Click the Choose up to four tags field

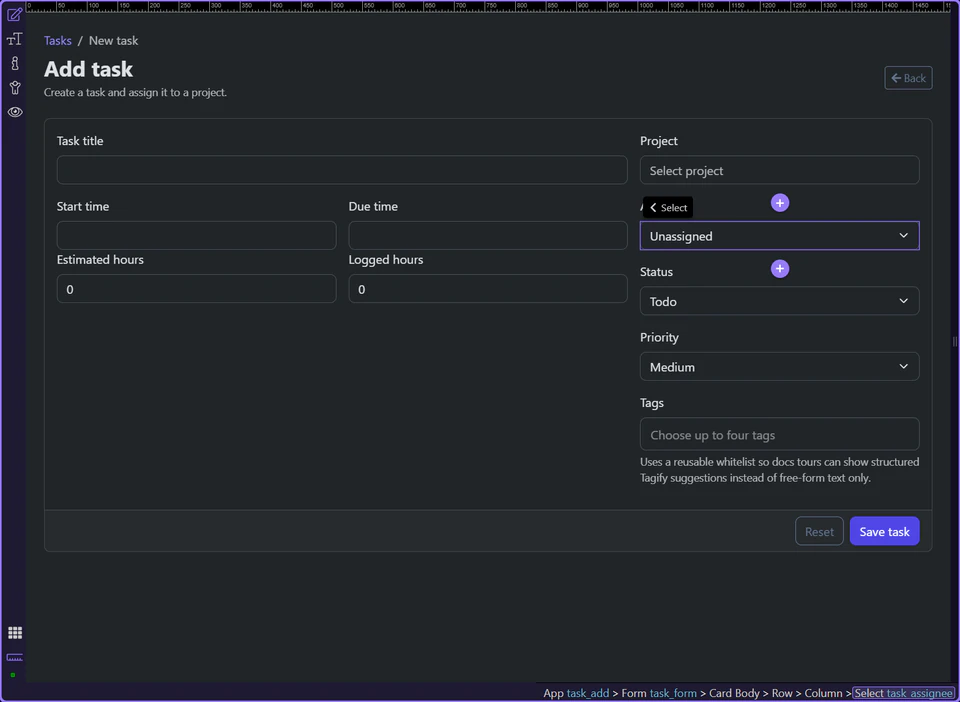(779, 433)
